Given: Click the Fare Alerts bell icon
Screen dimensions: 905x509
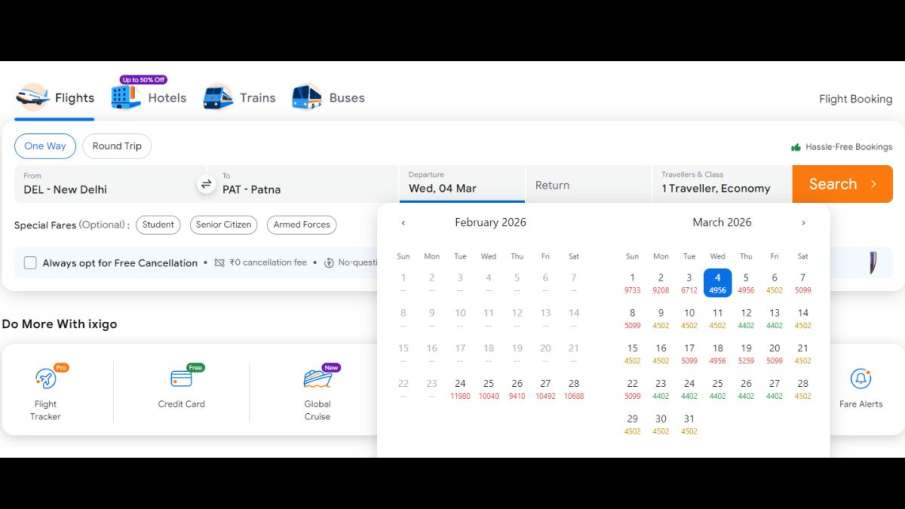Looking at the screenshot, I should tap(860, 379).
